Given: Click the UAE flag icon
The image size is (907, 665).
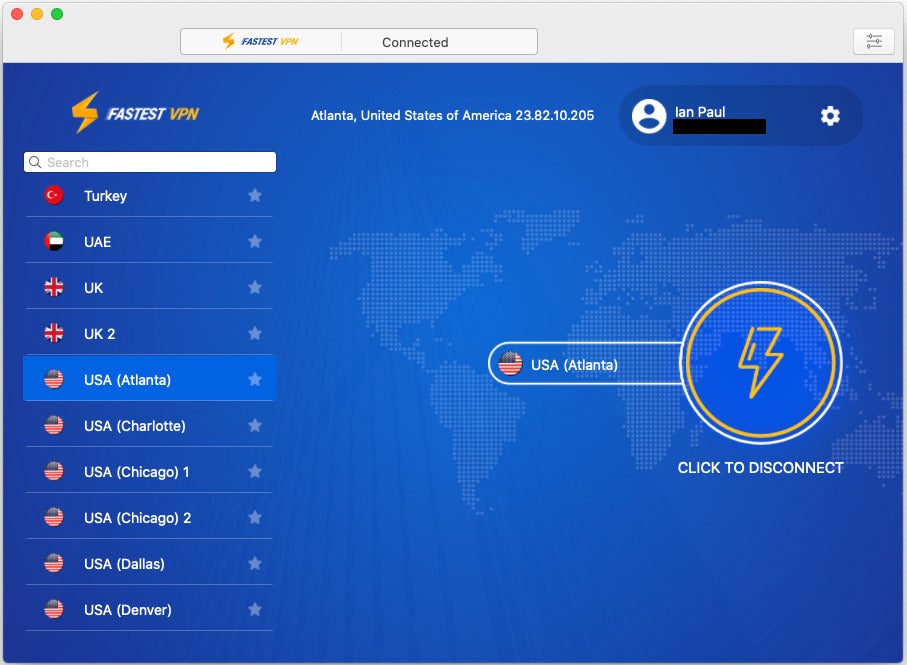Looking at the screenshot, I should (x=54, y=241).
